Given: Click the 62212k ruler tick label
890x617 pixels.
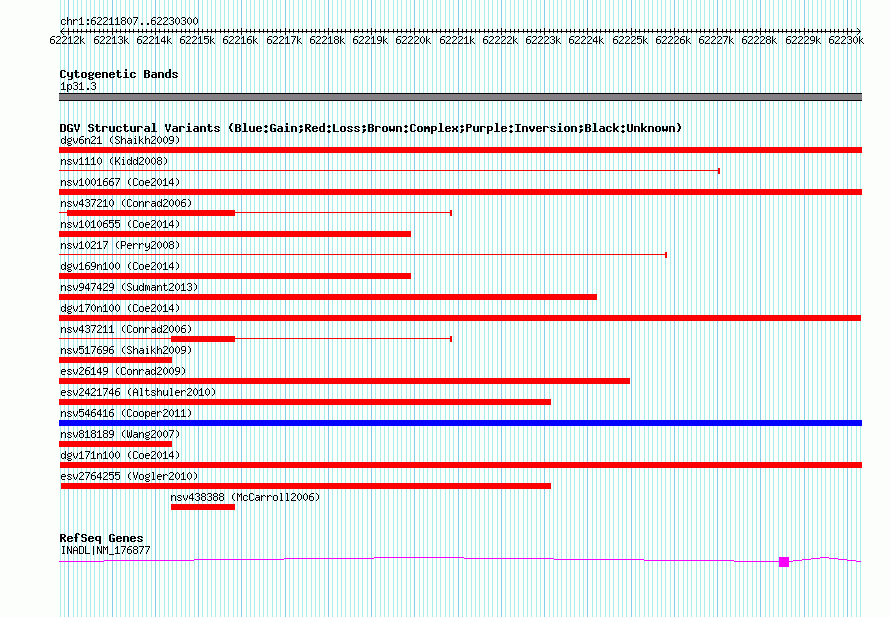Looking at the screenshot, I should coord(67,40).
